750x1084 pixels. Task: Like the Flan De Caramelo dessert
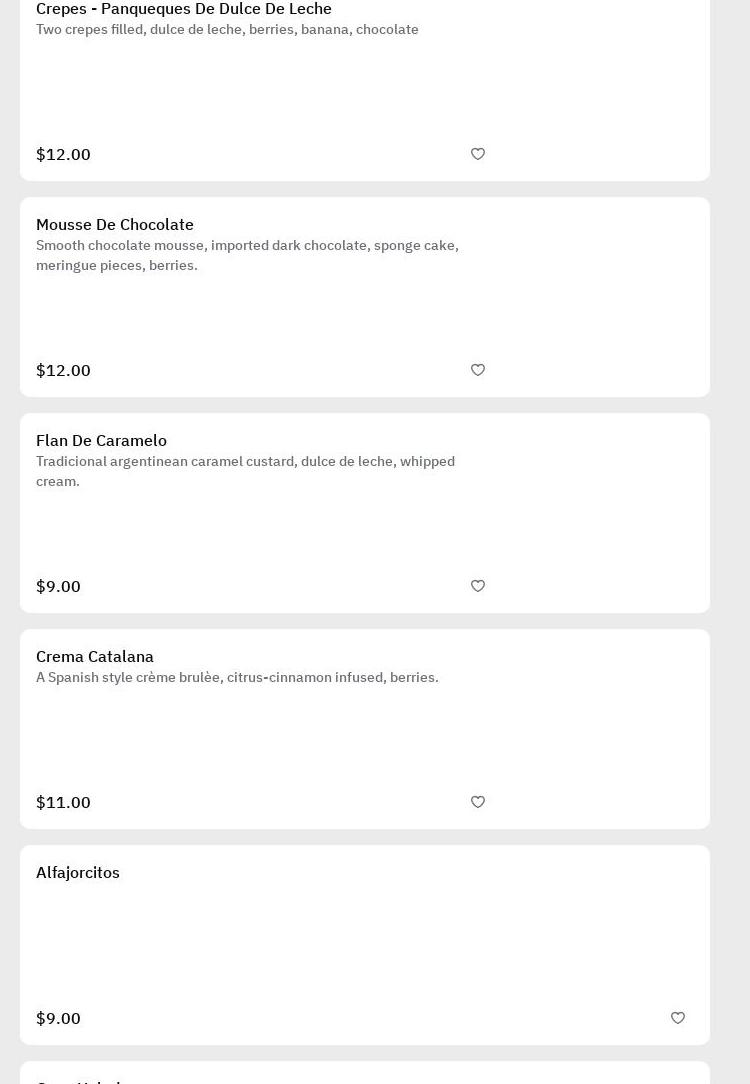click(x=478, y=586)
